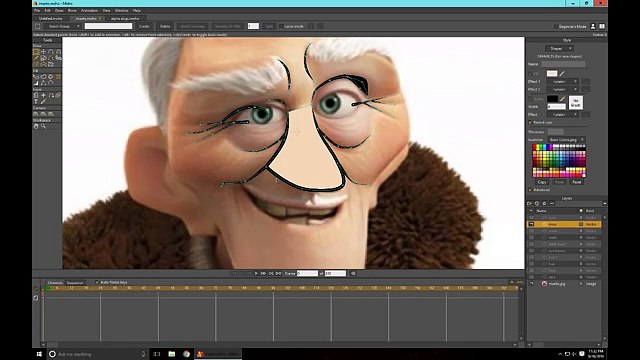Toggle the Fill checkbox in Style

pyautogui.click(x=530, y=74)
